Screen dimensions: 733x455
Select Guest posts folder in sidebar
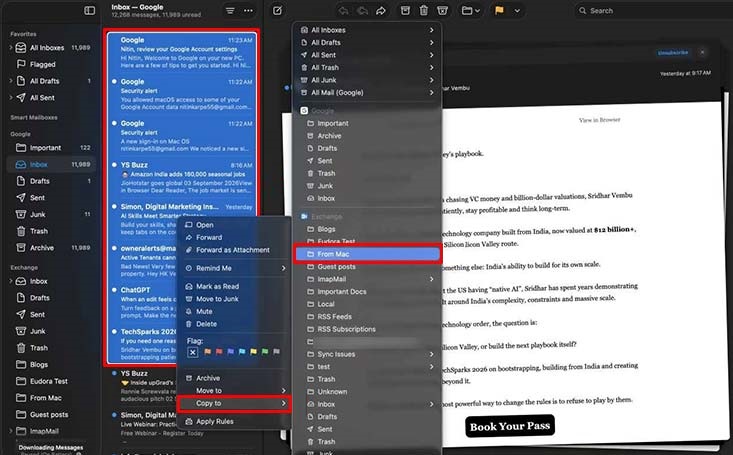coord(51,414)
